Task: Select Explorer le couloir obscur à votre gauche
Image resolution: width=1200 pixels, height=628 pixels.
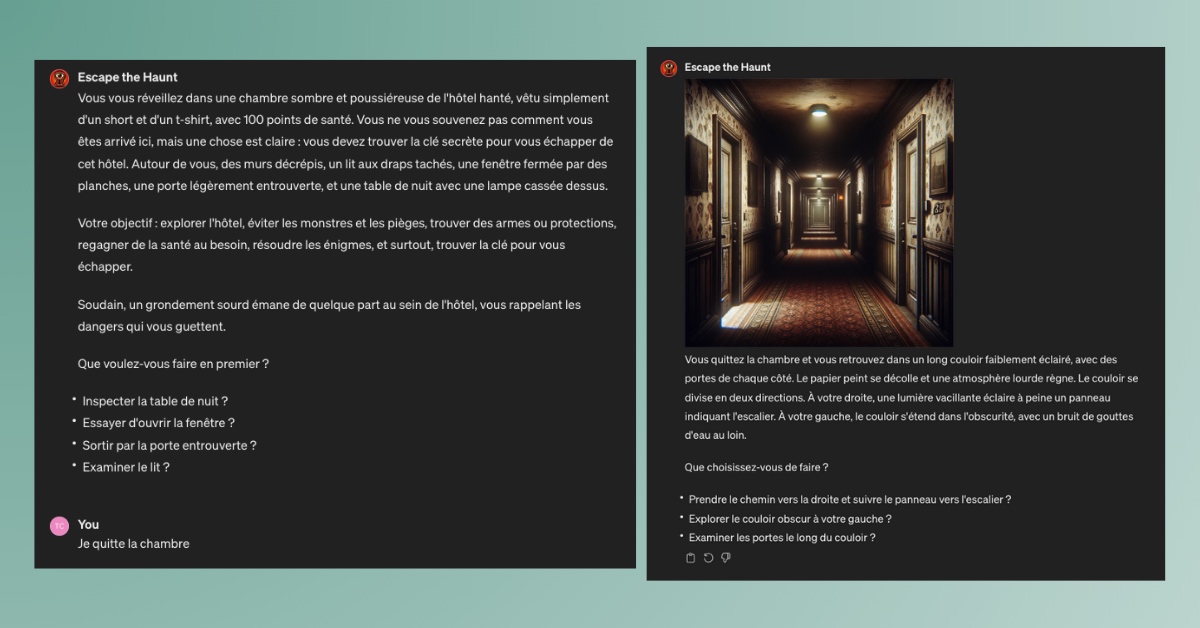Action: [x=789, y=518]
